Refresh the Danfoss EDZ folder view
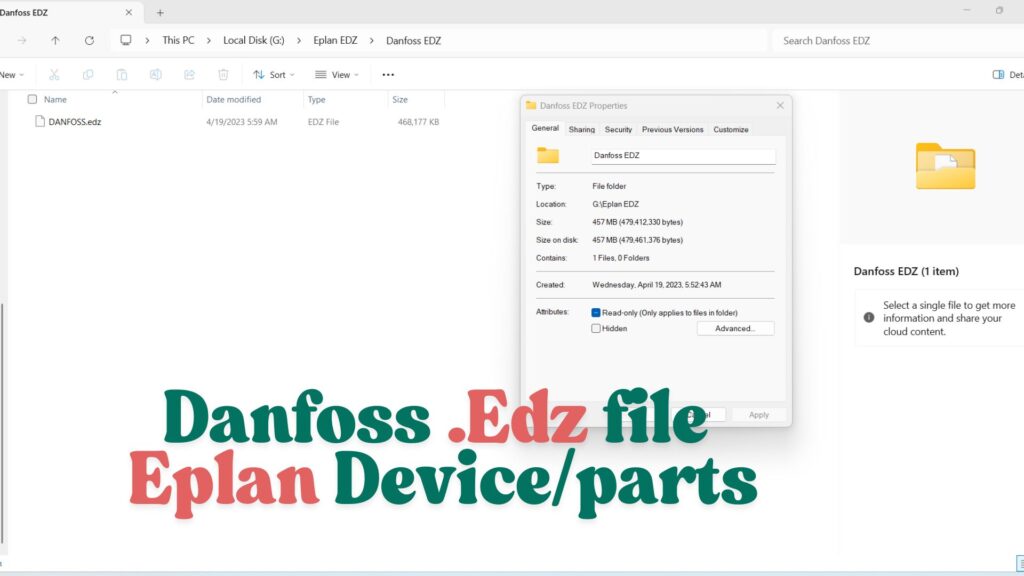 click(89, 40)
